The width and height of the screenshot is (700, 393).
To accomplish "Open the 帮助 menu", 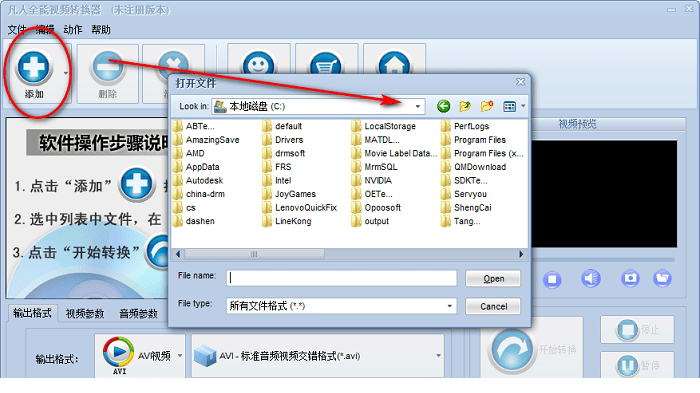I will pyautogui.click(x=101, y=30).
